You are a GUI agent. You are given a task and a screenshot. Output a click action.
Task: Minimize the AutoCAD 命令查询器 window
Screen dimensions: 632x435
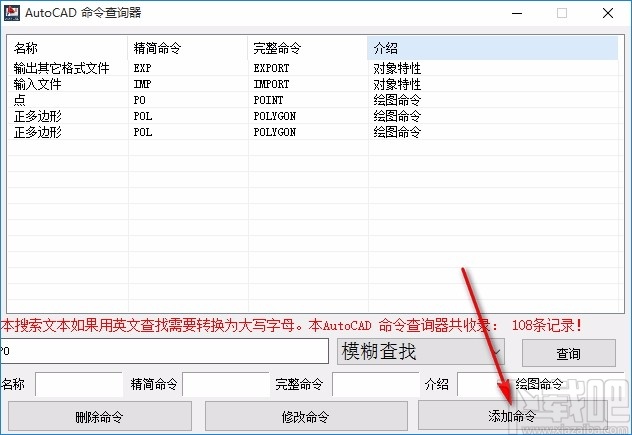pyautogui.click(x=517, y=13)
